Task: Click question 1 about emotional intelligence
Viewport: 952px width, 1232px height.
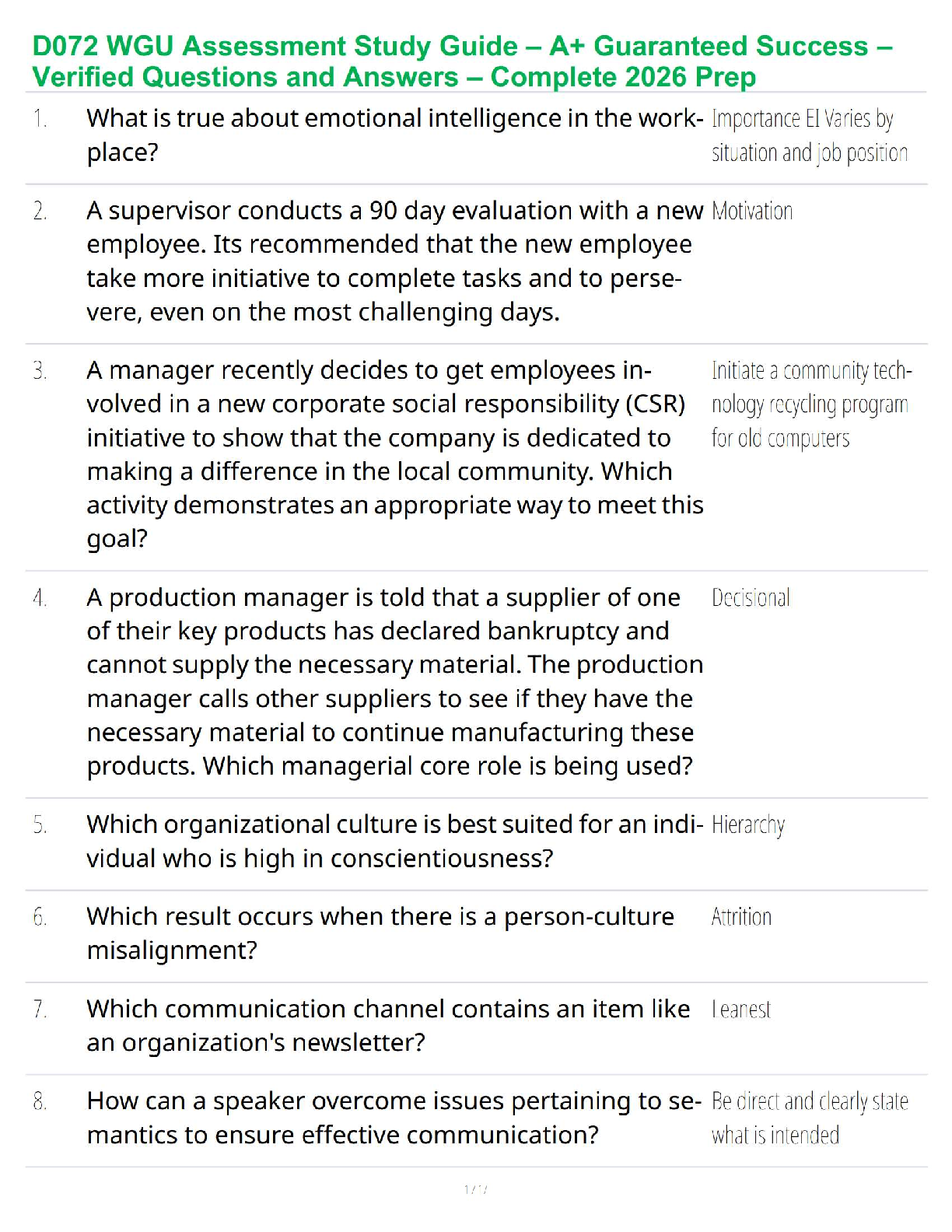Action: (394, 135)
